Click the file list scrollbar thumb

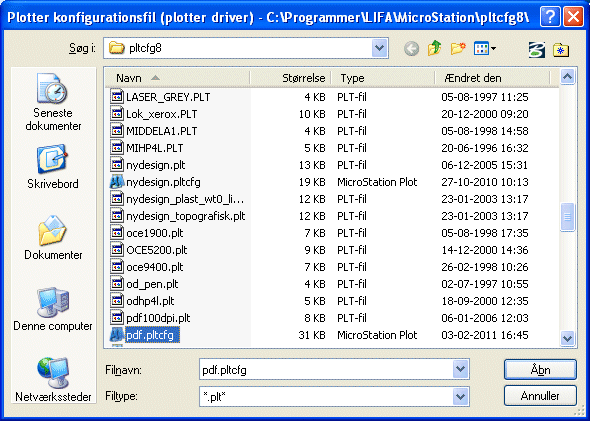point(567,217)
